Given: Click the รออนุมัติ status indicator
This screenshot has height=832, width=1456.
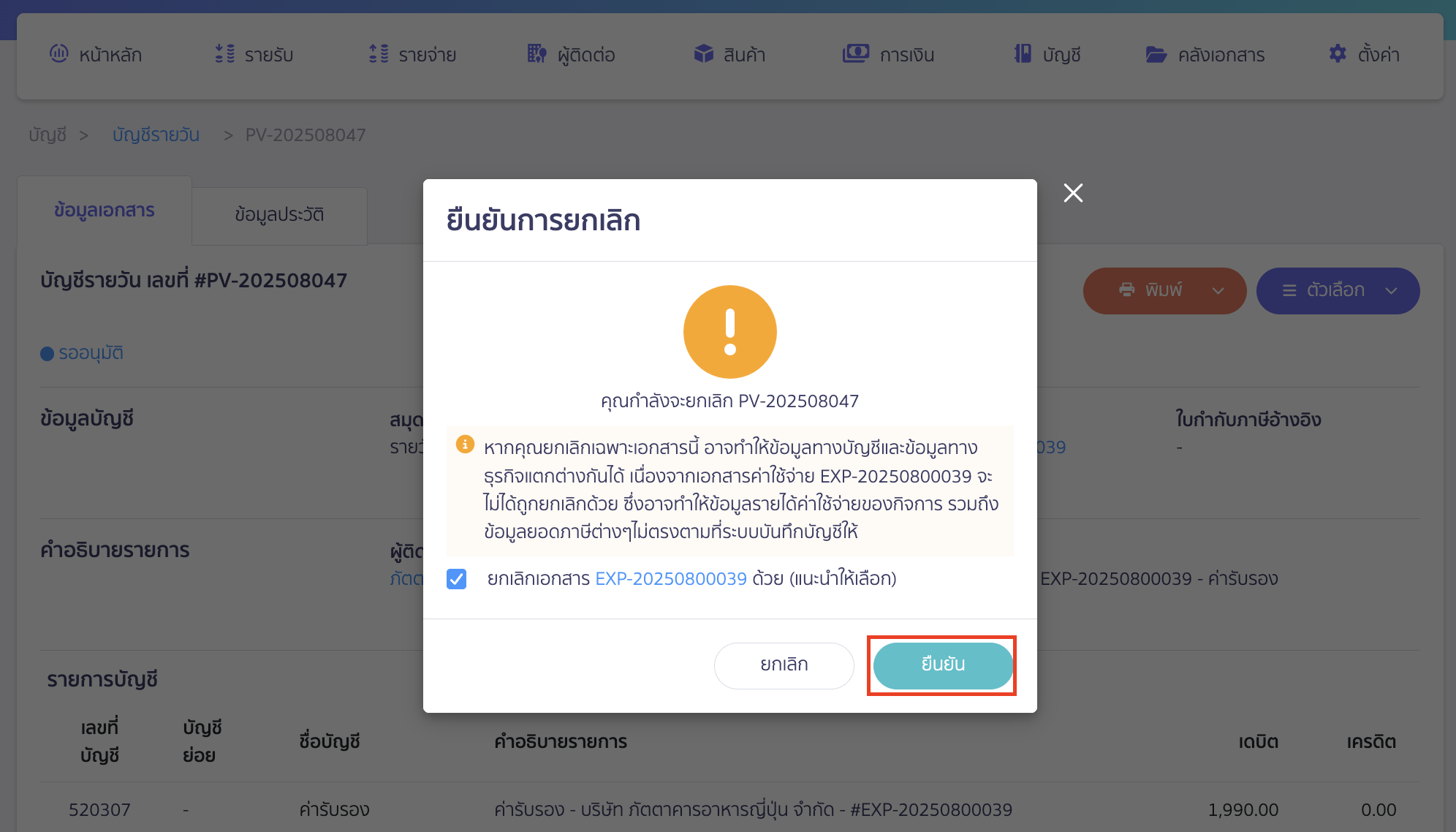Looking at the screenshot, I should (82, 353).
